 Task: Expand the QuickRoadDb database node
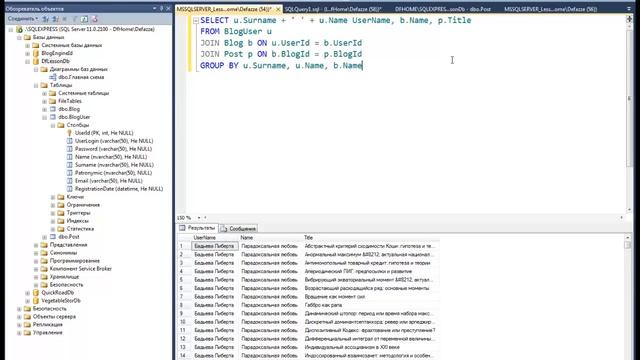(x=27, y=293)
